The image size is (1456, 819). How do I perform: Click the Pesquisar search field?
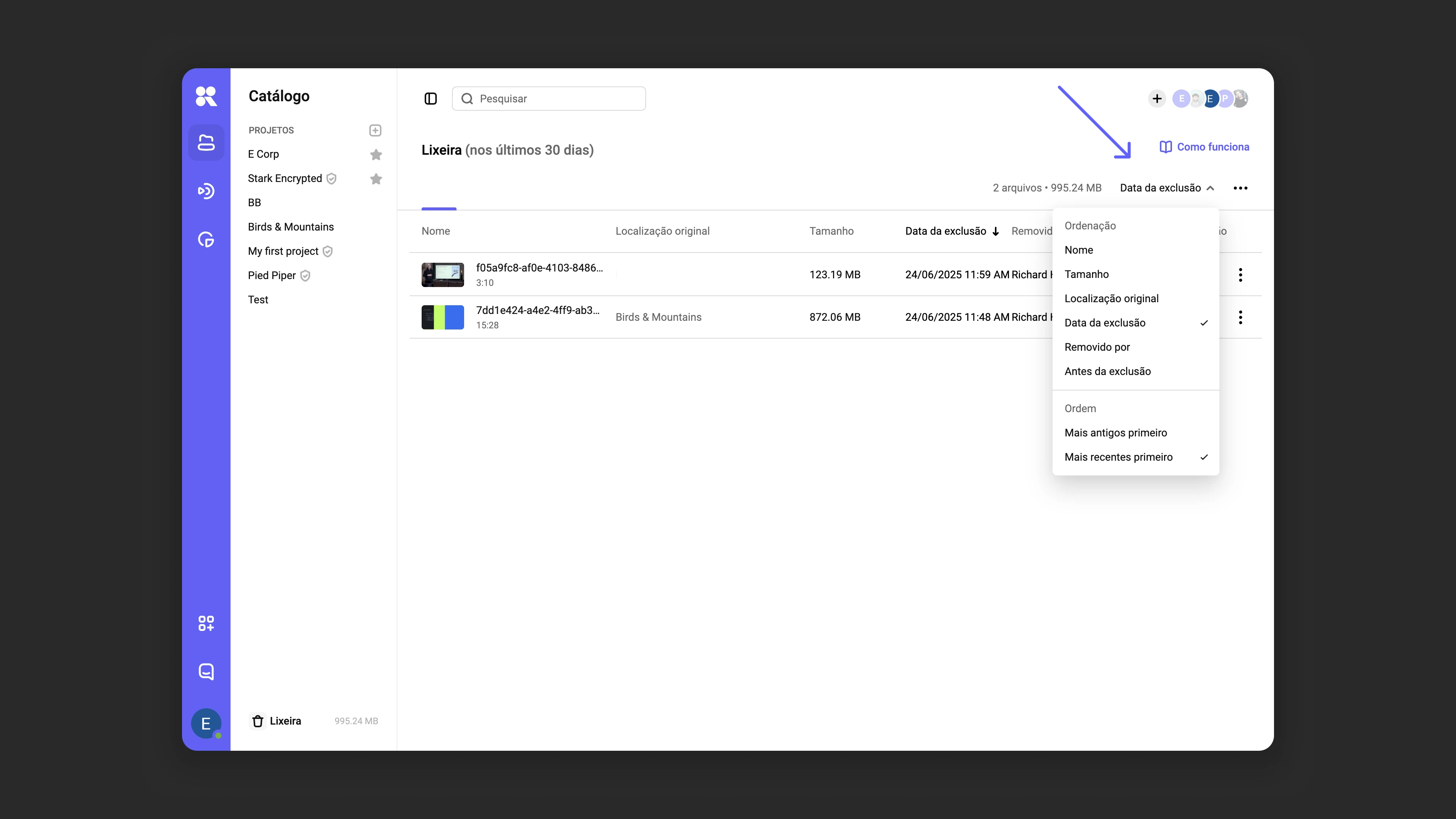point(549,99)
